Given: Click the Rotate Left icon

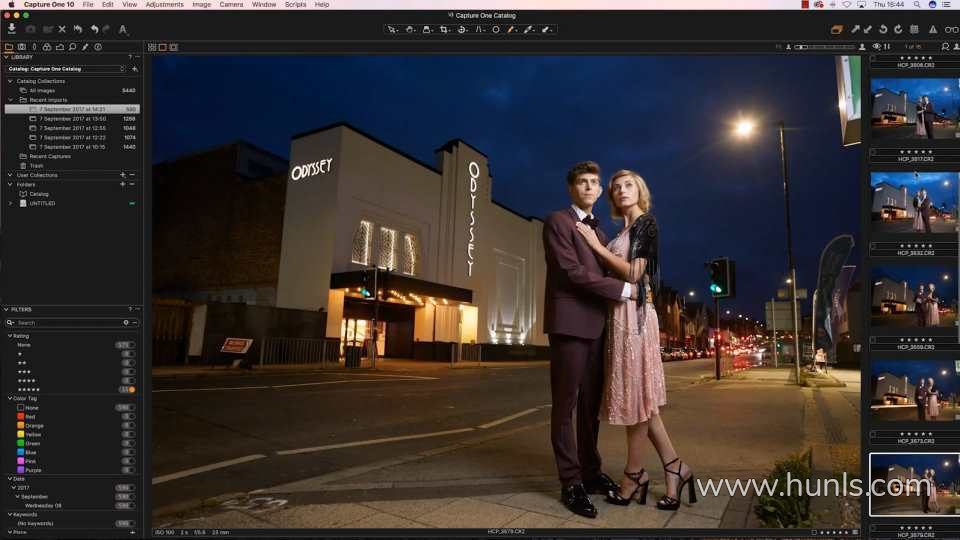Looking at the screenshot, I should [x=883, y=29].
